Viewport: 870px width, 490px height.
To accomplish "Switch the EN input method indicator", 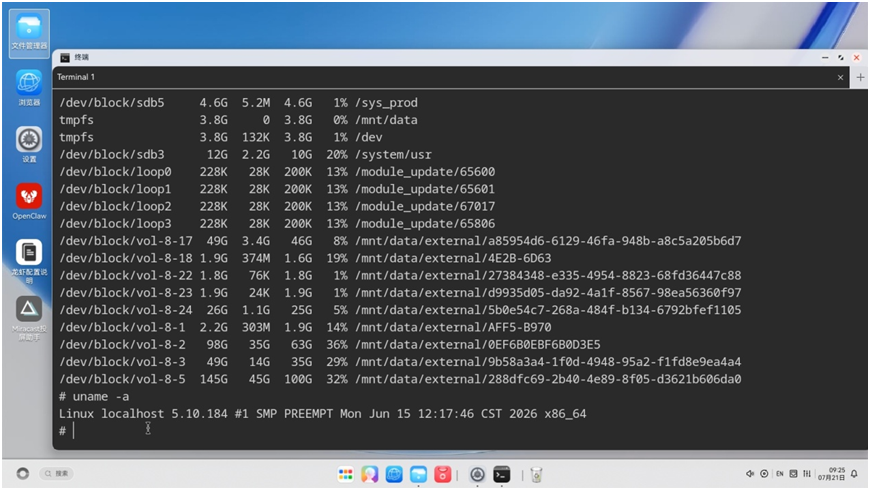I will click(x=780, y=473).
